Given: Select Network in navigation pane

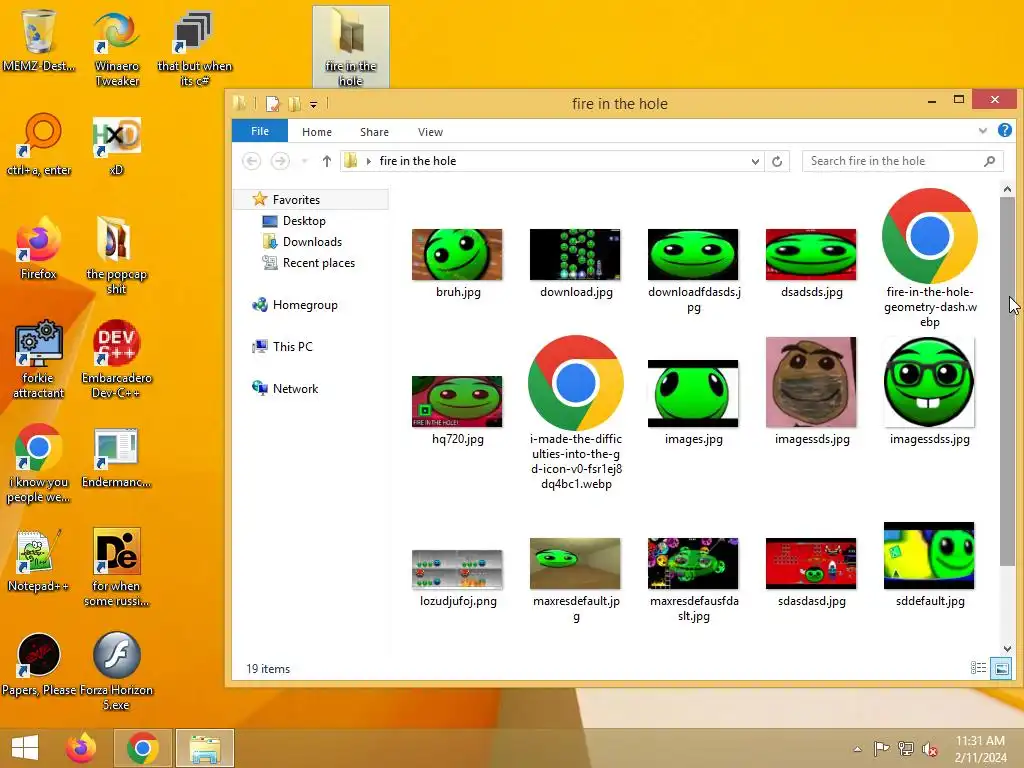Looking at the screenshot, I should click(x=285, y=388).
